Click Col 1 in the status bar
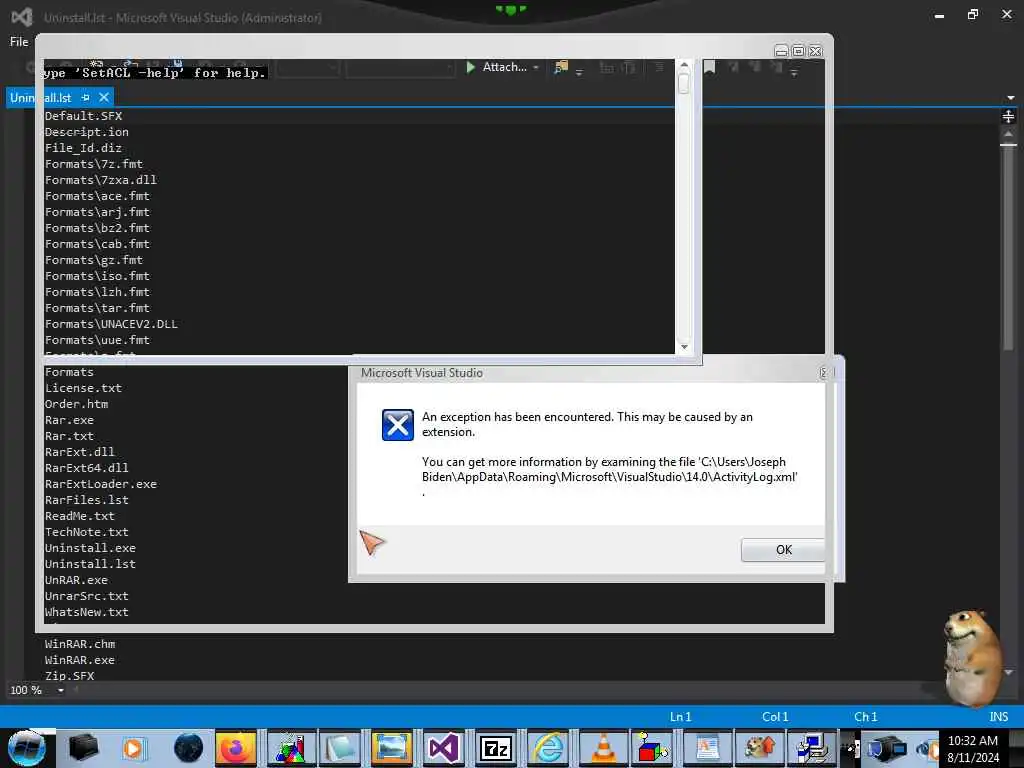The image size is (1024, 768). tap(775, 716)
